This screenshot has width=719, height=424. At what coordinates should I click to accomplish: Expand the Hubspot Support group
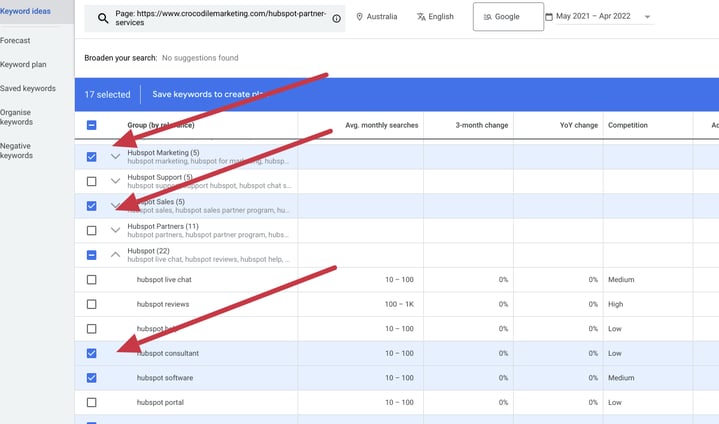pyautogui.click(x=116, y=182)
